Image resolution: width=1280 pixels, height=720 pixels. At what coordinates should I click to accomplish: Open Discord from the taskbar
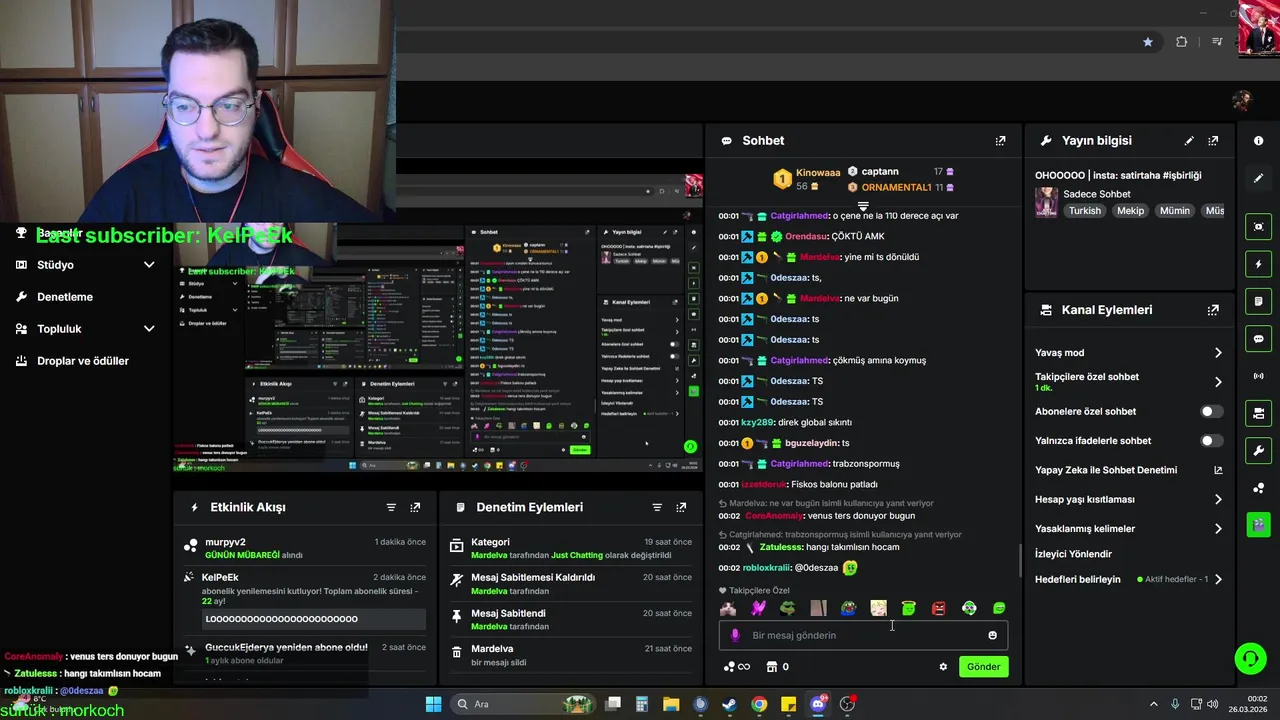pyautogui.click(x=818, y=704)
